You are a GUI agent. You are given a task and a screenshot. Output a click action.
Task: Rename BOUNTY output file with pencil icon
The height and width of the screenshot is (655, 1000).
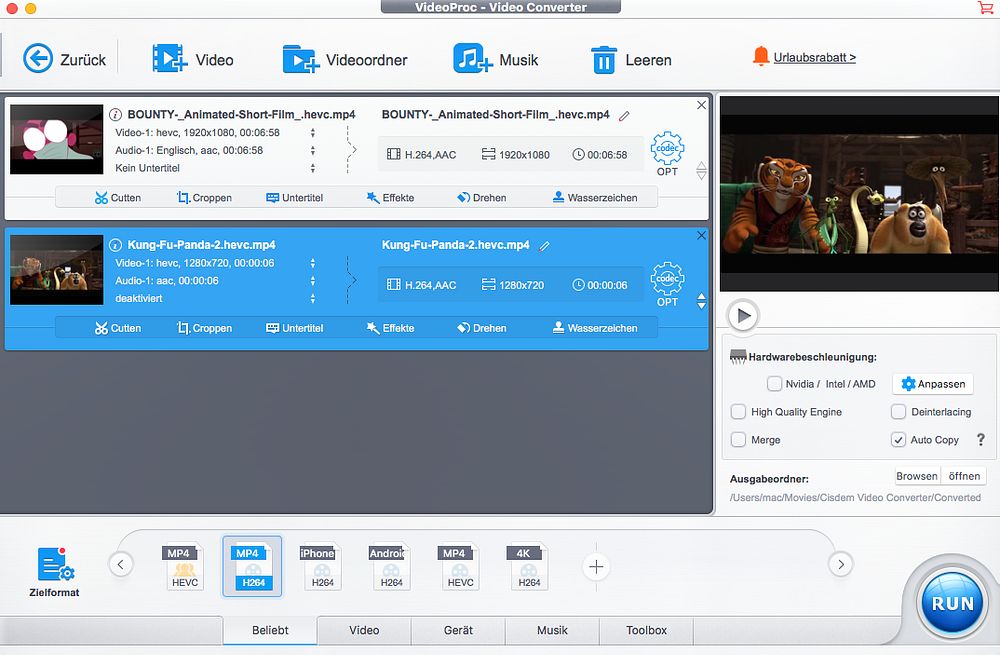pyautogui.click(x=624, y=115)
